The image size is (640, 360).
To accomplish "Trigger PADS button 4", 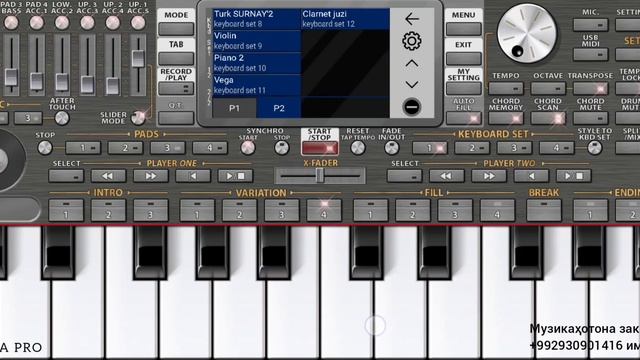I will (210, 148).
